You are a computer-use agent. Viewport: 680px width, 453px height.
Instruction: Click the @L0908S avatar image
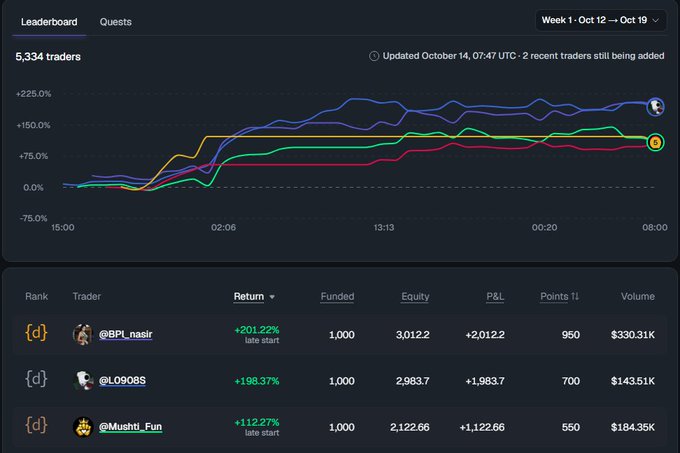click(83, 381)
